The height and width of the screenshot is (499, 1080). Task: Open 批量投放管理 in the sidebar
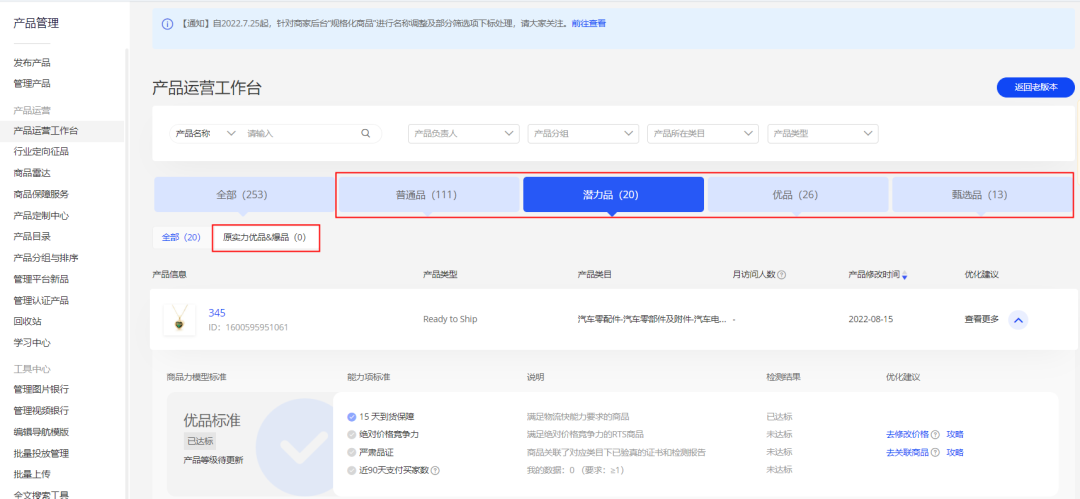(x=41, y=454)
